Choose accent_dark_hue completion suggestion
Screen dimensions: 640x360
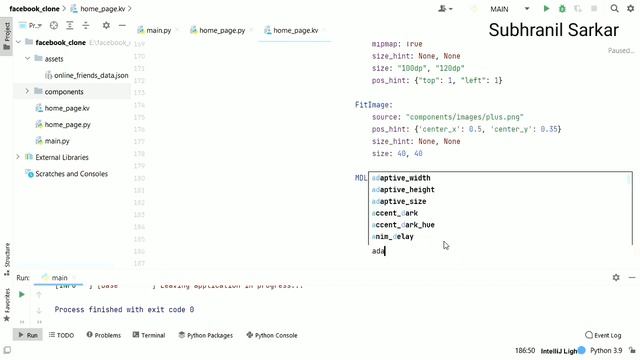[x=403, y=225]
